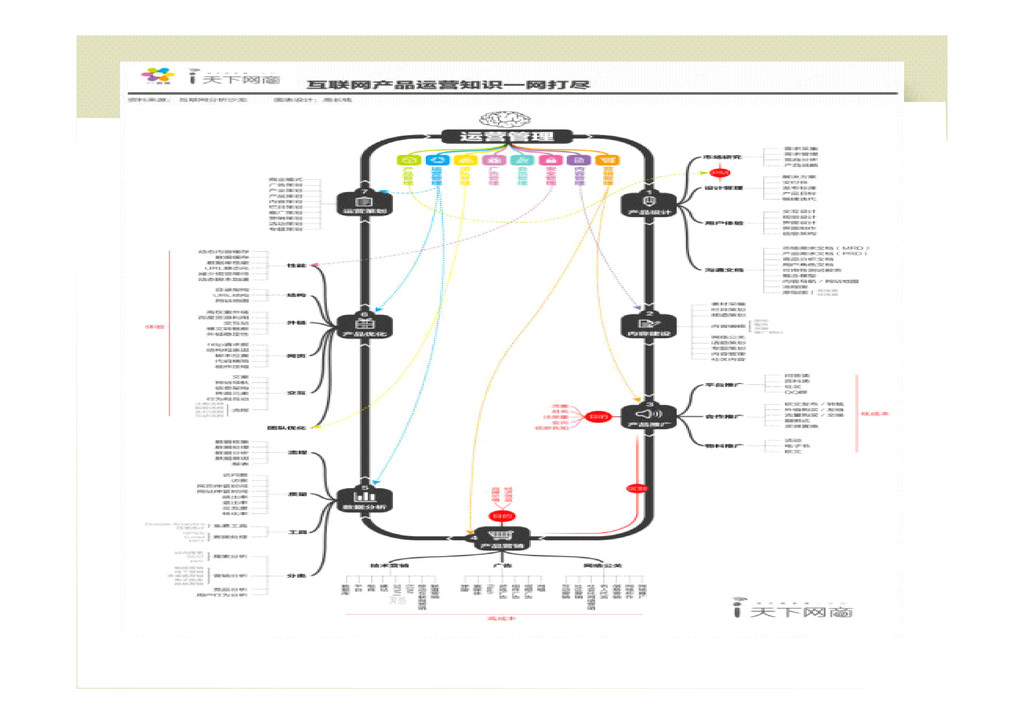The image size is (1024, 724).
Task: Click the red 体验 label on the left
Action: (x=155, y=326)
